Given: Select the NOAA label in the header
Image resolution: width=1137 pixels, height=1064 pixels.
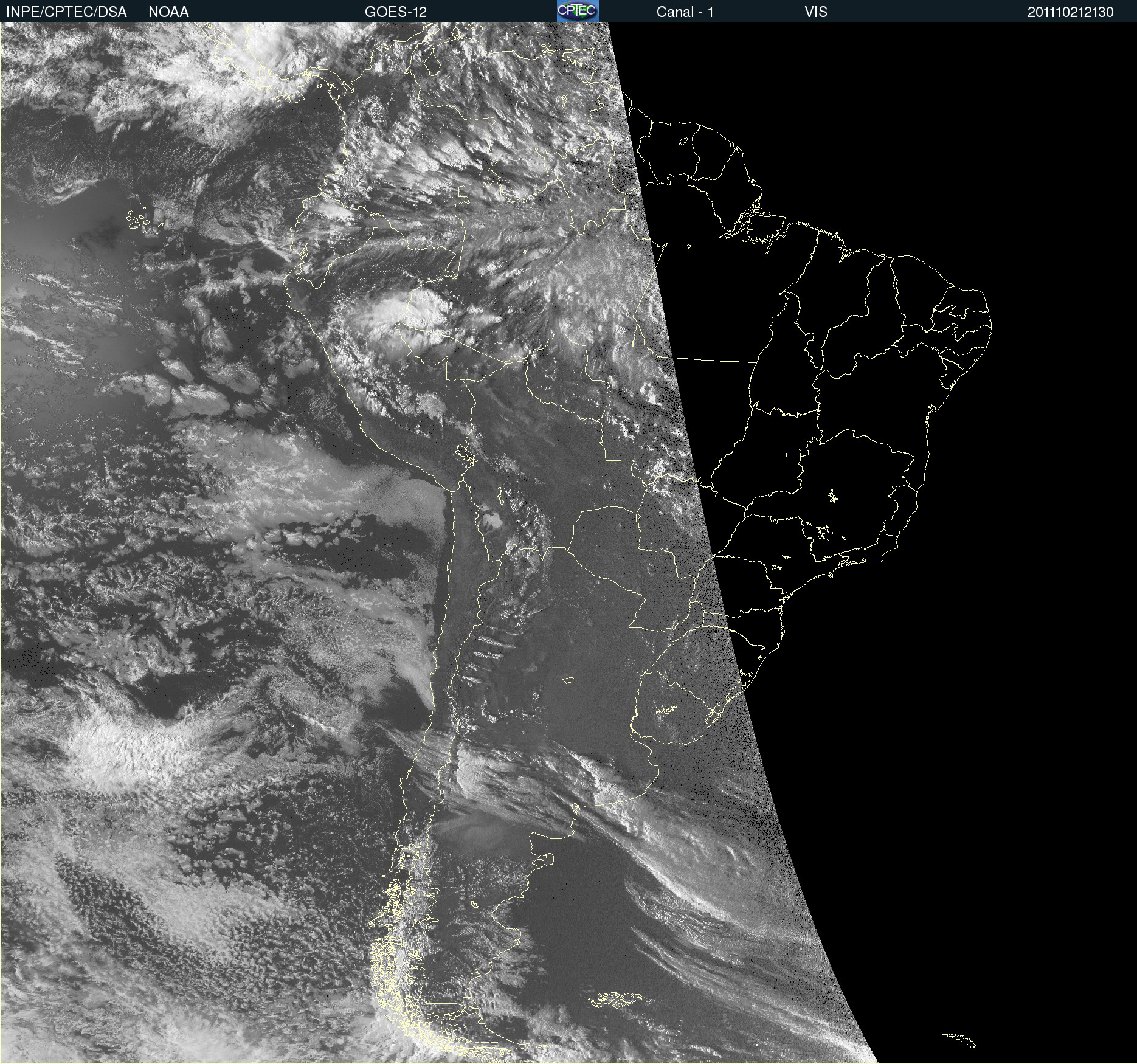Looking at the screenshot, I should 168,12.
